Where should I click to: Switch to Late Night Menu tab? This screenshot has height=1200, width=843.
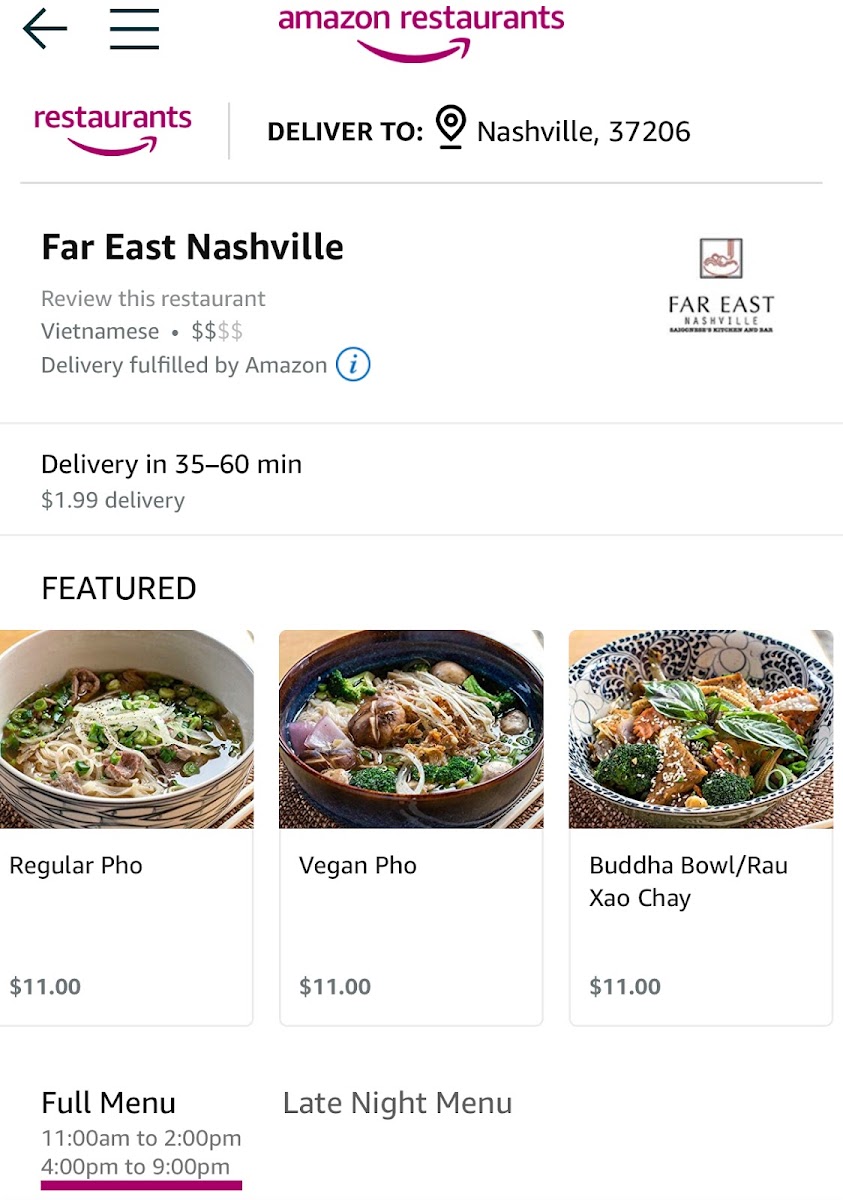tap(397, 1103)
